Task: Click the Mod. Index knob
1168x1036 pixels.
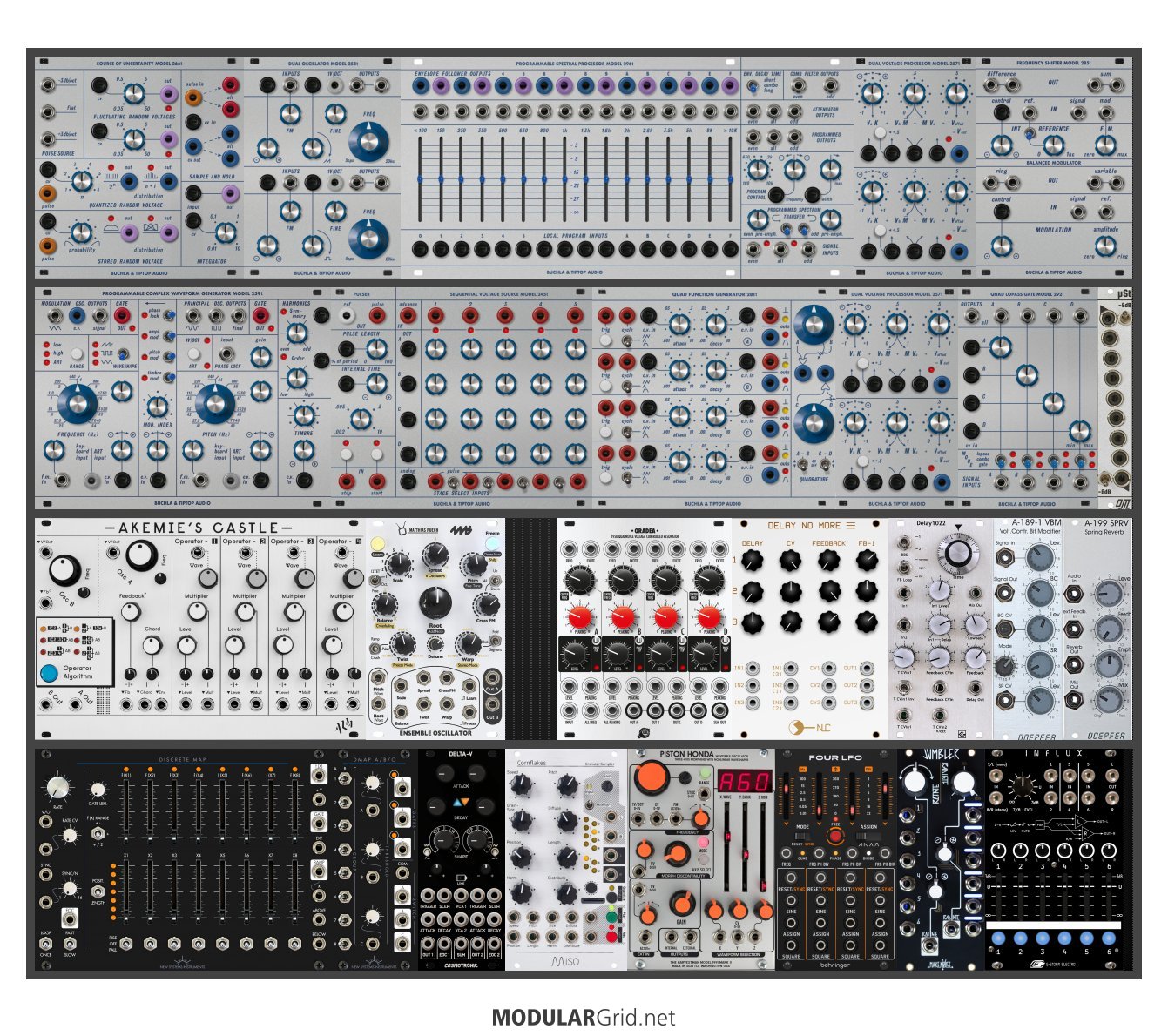Action: click(x=157, y=407)
